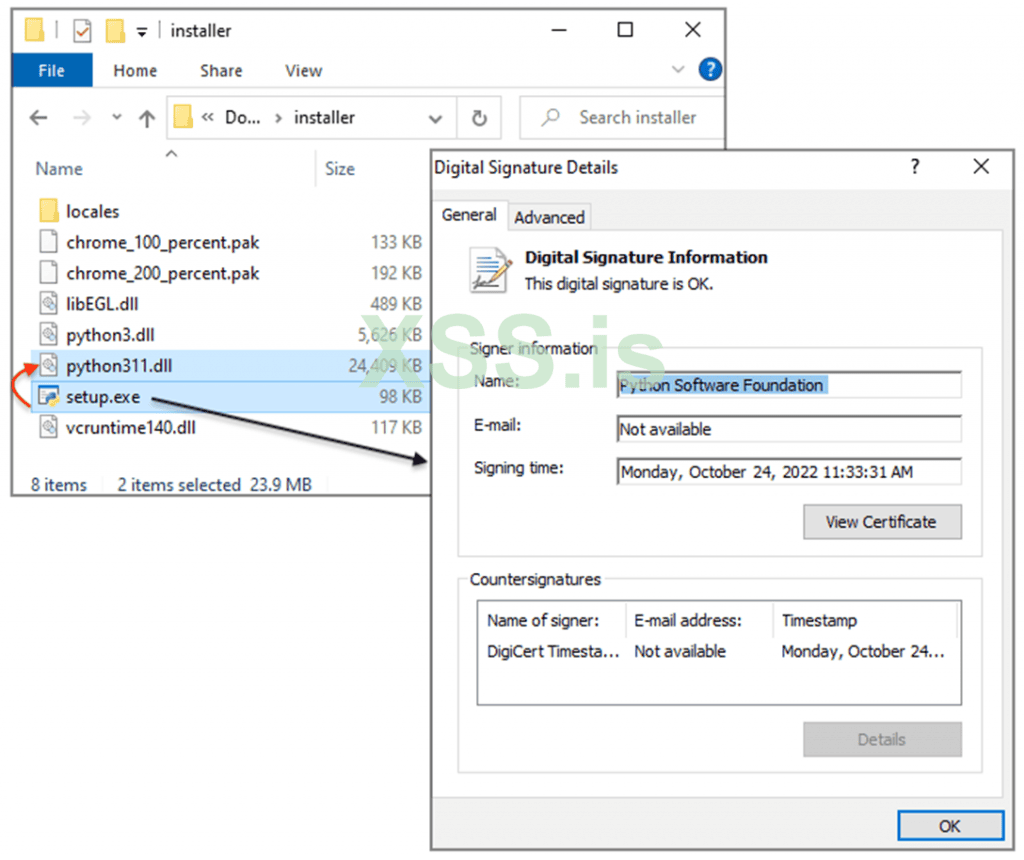The image size is (1024, 860).
Task: Expand the address bar history dropdown
Action: 435,119
